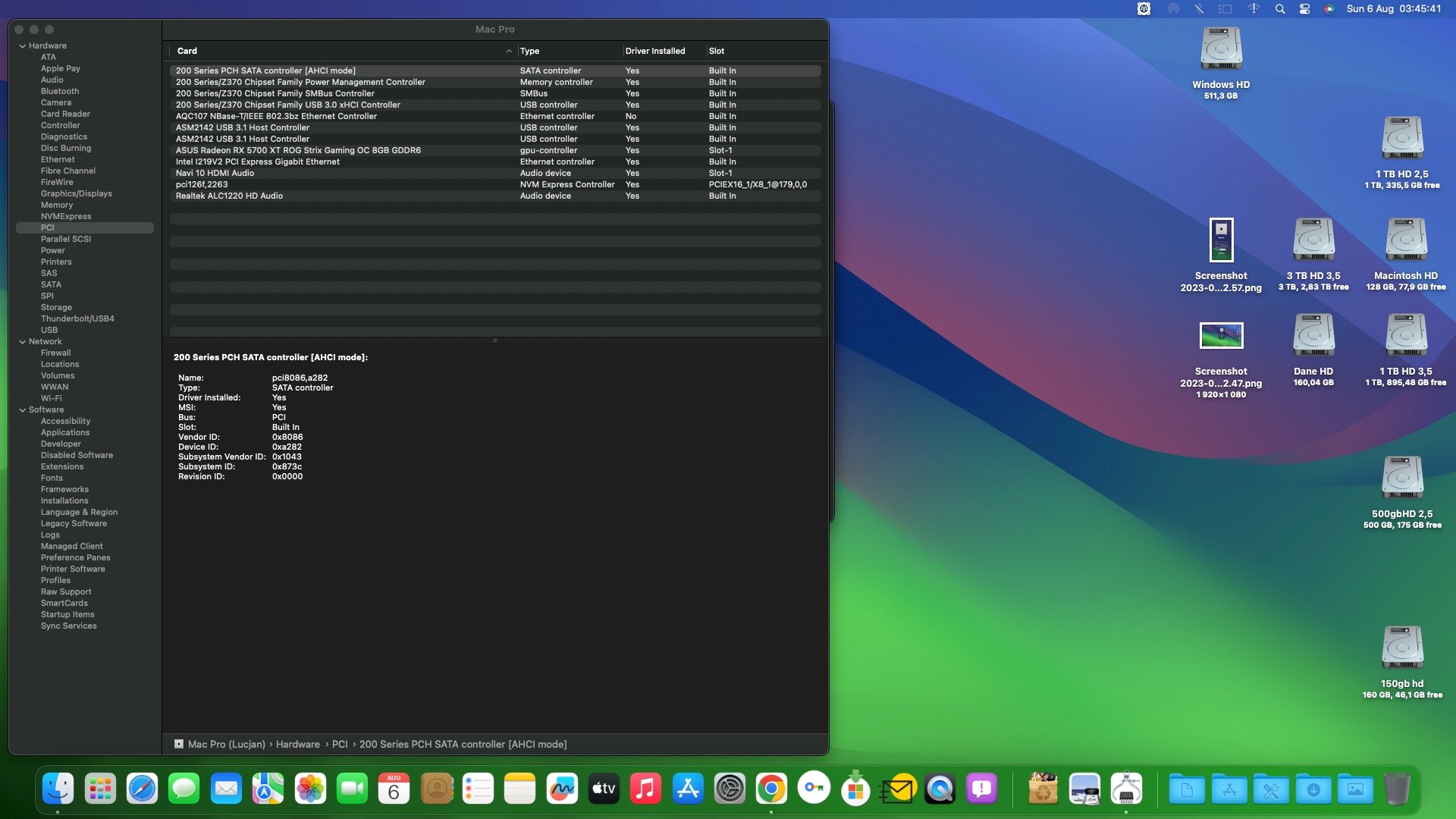Select Graphics/Displays in the sidebar
Screen dimensions: 1456x819
point(76,193)
